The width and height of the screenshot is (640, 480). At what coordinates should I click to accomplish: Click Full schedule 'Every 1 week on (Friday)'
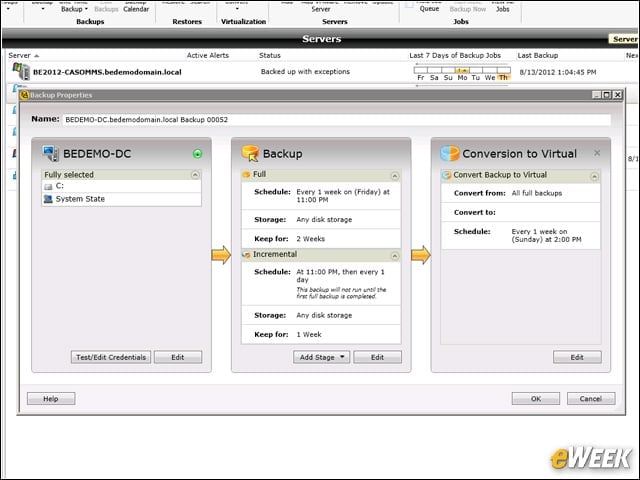click(x=343, y=196)
